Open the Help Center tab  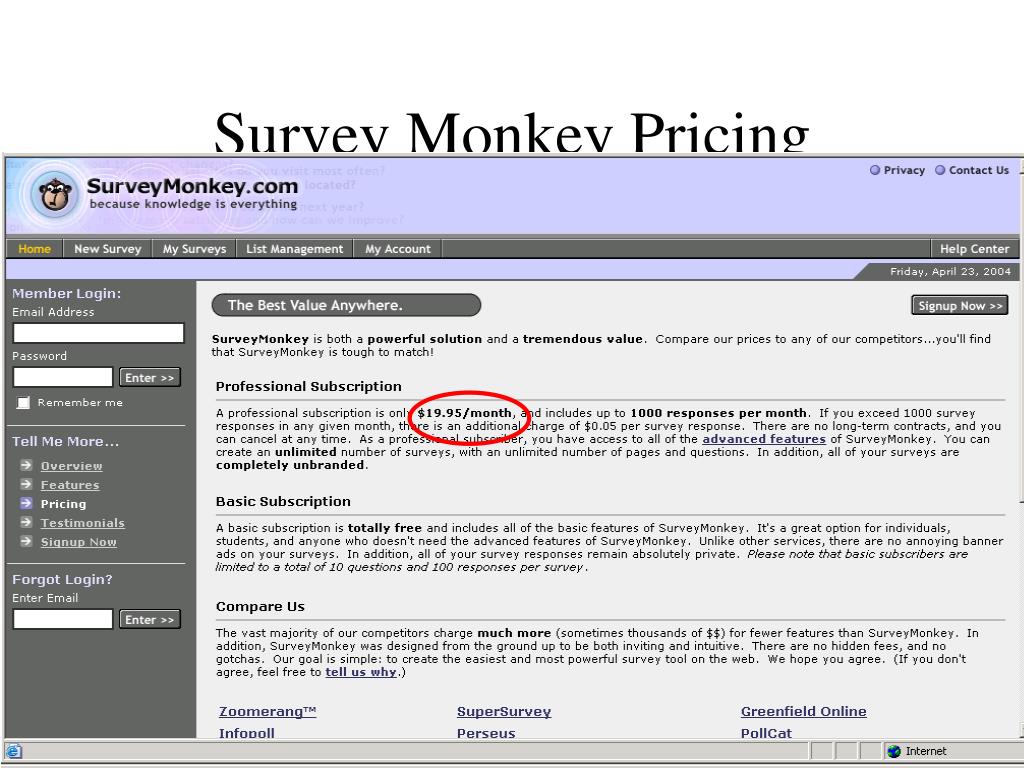[974, 249]
